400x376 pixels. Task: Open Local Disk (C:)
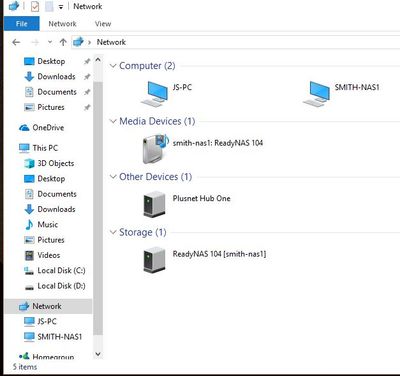(x=61, y=271)
